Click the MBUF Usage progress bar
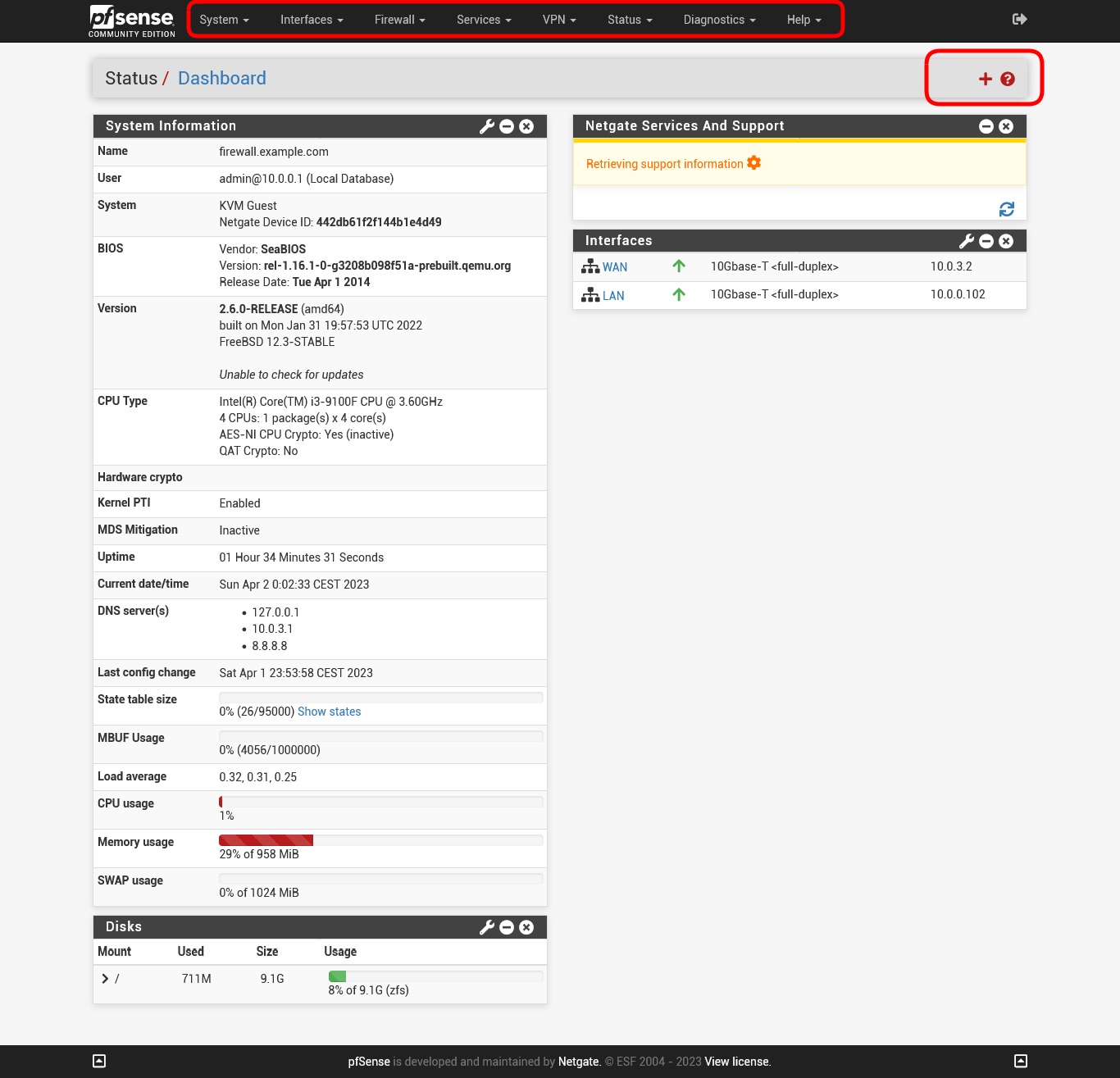 tap(380, 736)
